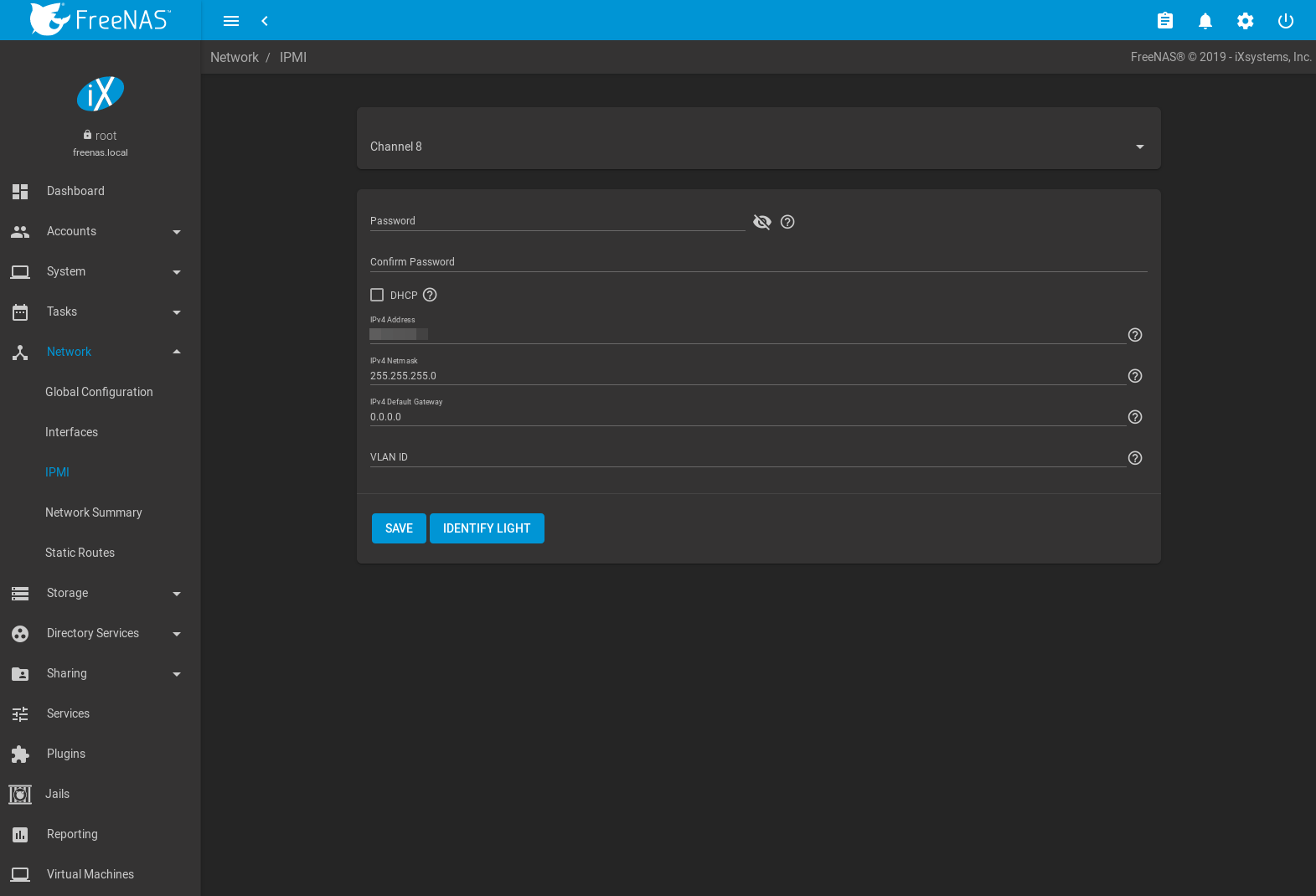Toggle the sidebar with hamburger menu icon

click(x=231, y=21)
